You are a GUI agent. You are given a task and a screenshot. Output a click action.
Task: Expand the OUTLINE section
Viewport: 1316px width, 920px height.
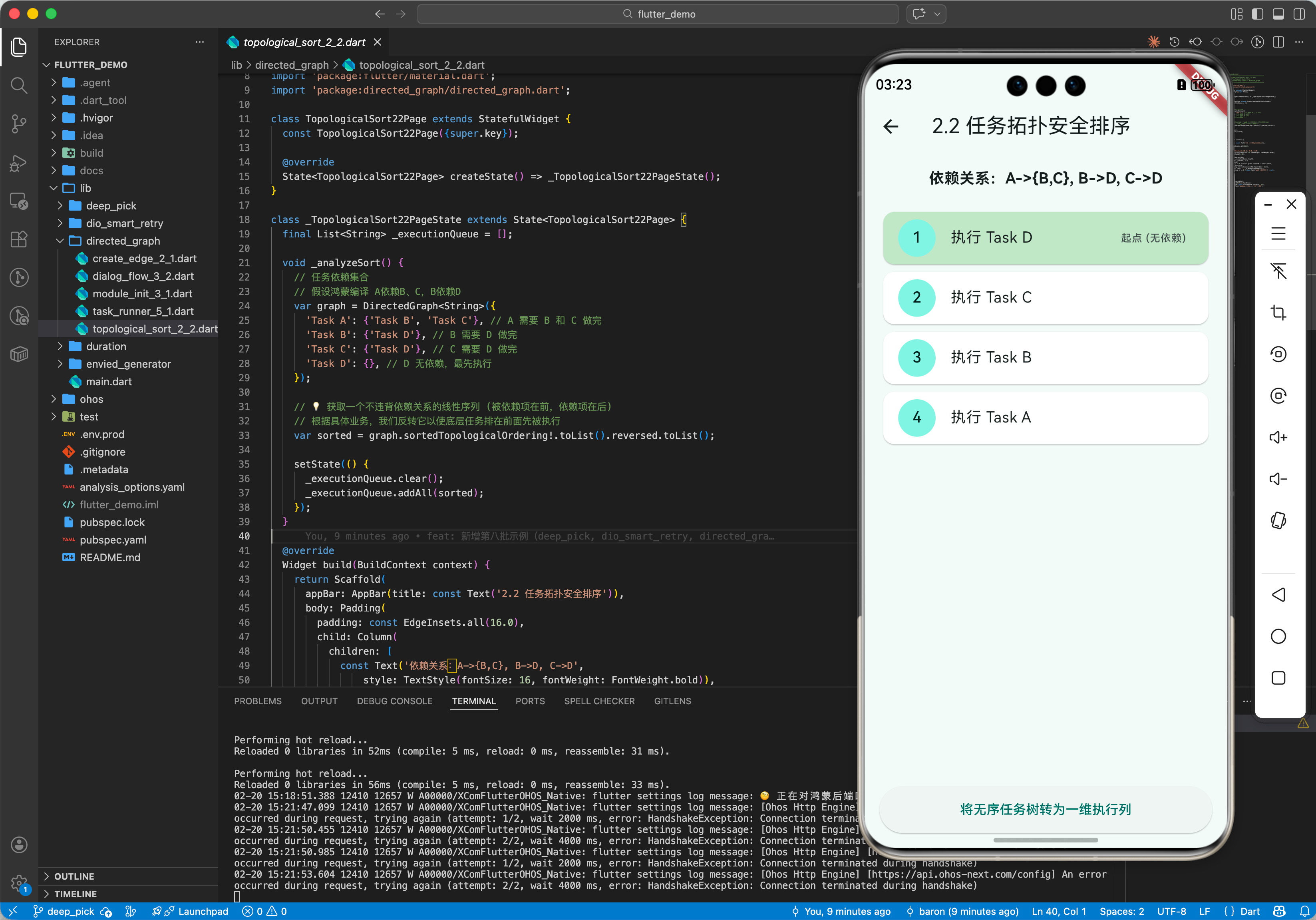74,876
